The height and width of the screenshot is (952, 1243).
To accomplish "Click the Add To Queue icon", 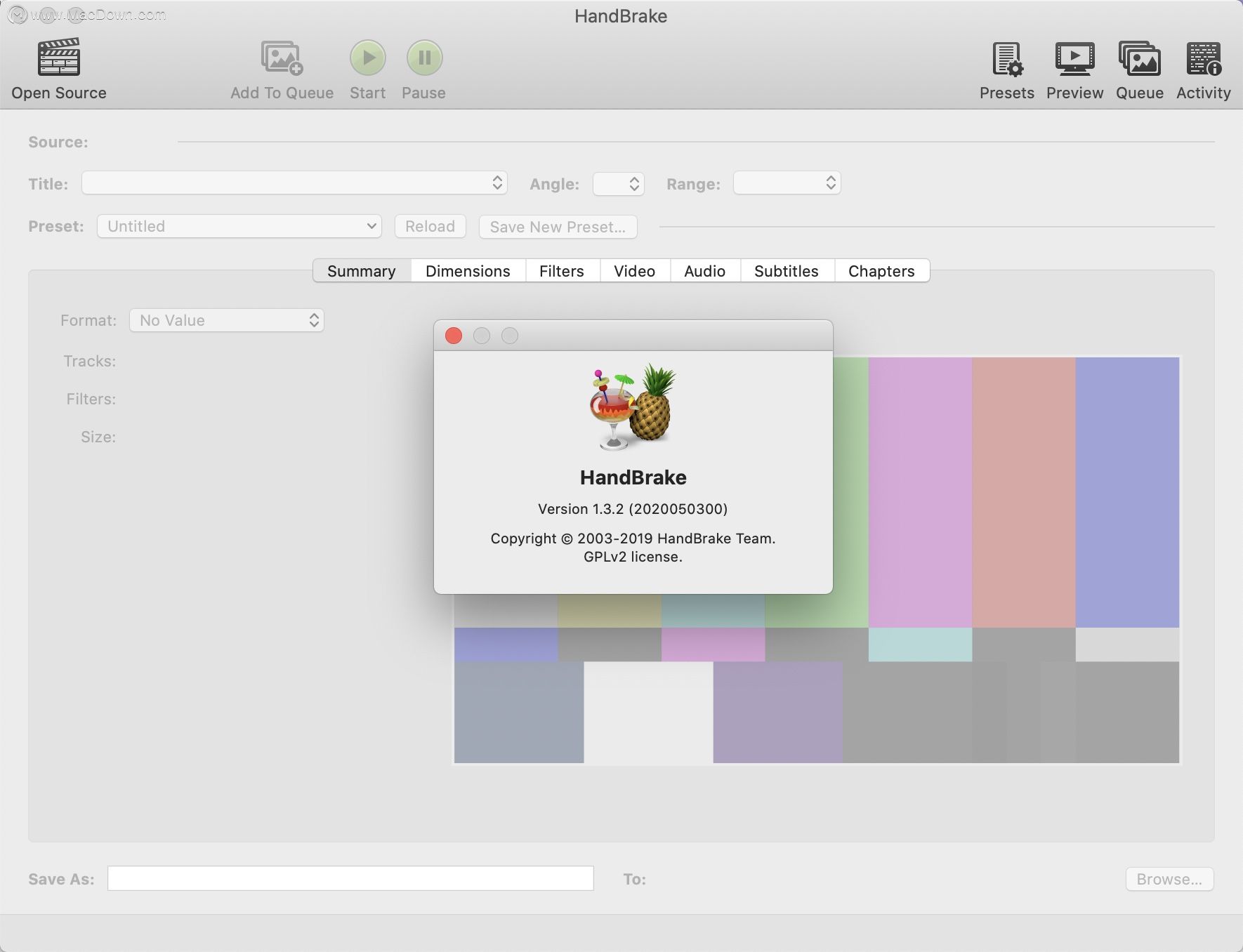I will (x=282, y=58).
